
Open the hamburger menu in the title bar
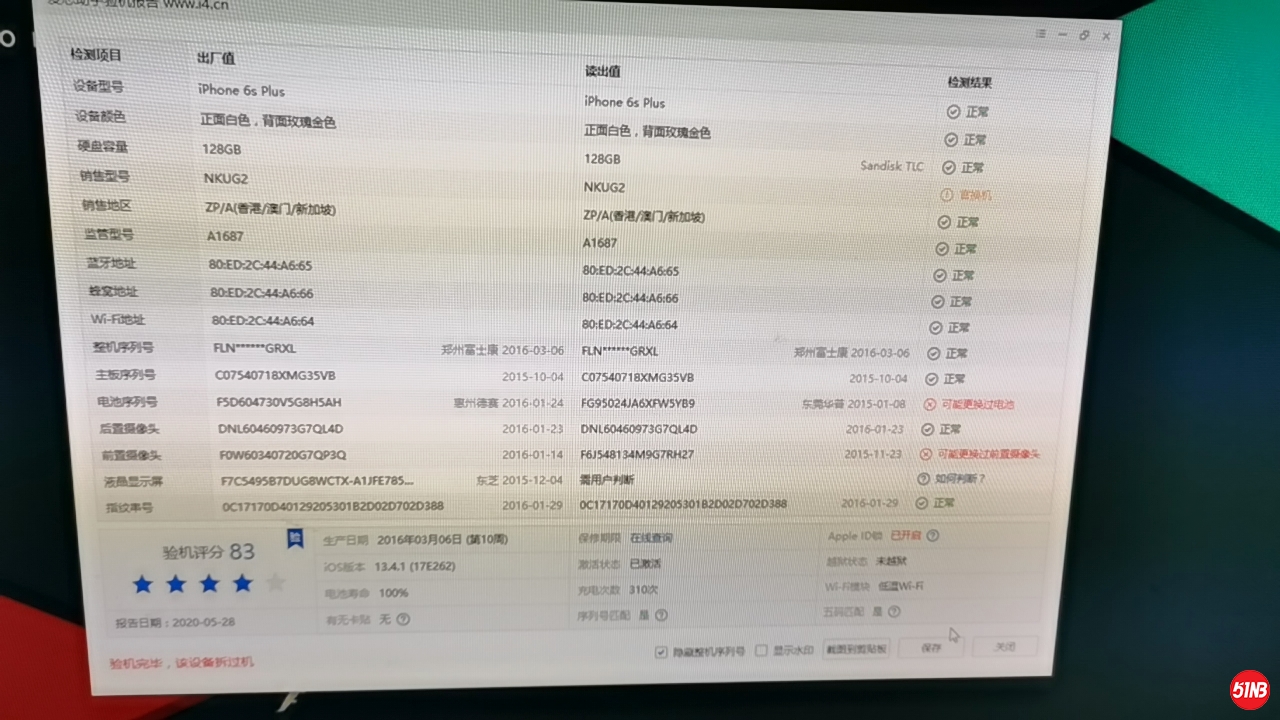click(x=1040, y=34)
